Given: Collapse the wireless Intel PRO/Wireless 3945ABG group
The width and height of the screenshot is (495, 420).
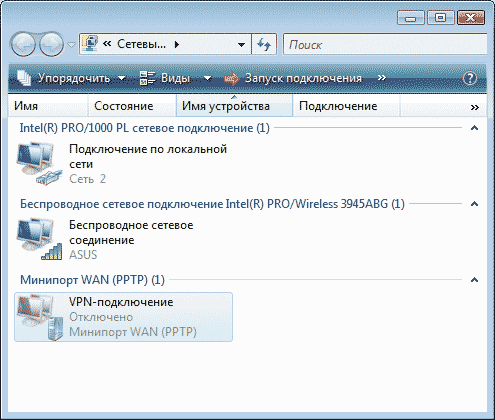Looking at the screenshot, I should [474, 203].
